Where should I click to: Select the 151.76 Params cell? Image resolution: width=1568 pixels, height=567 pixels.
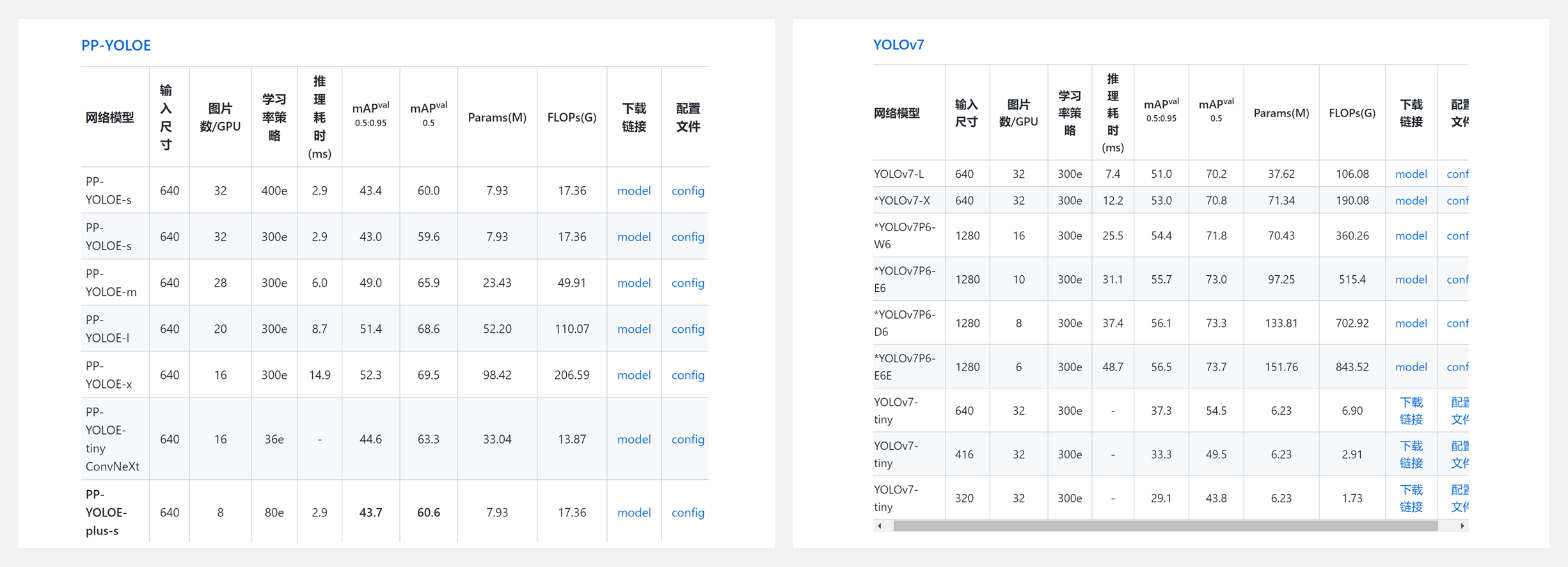pyautogui.click(x=1281, y=367)
